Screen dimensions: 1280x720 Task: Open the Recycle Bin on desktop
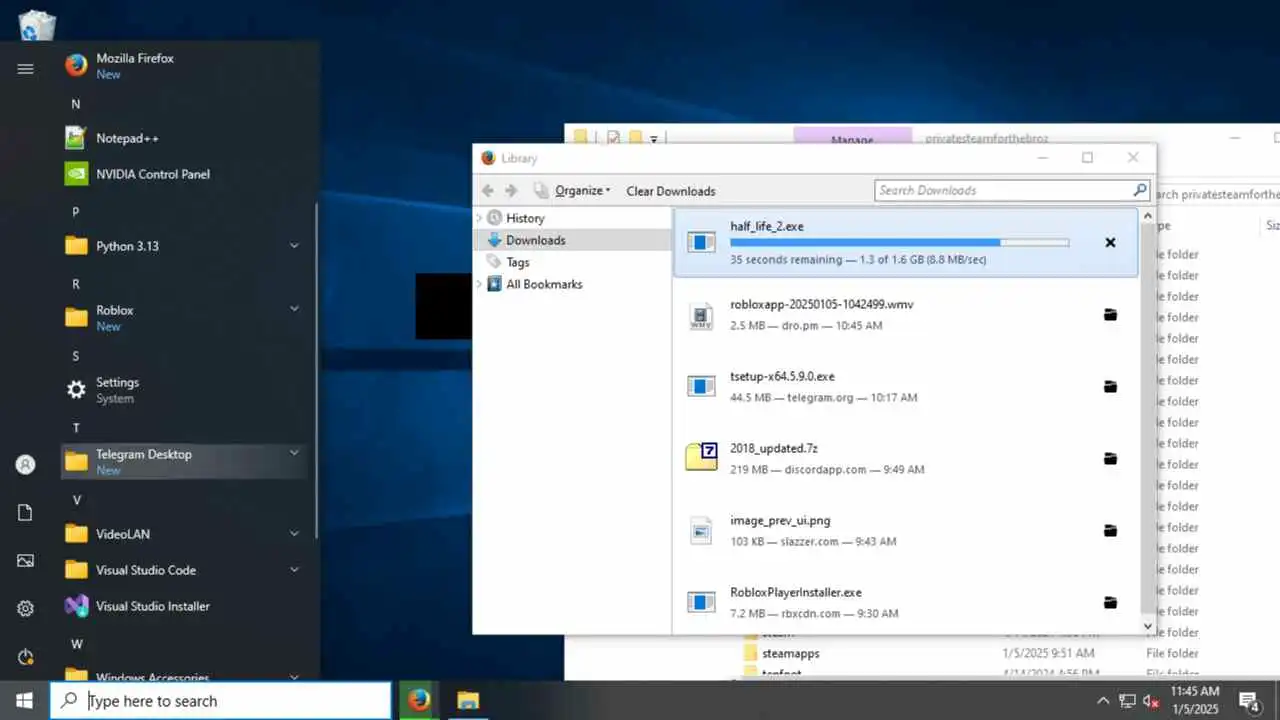coord(37,25)
